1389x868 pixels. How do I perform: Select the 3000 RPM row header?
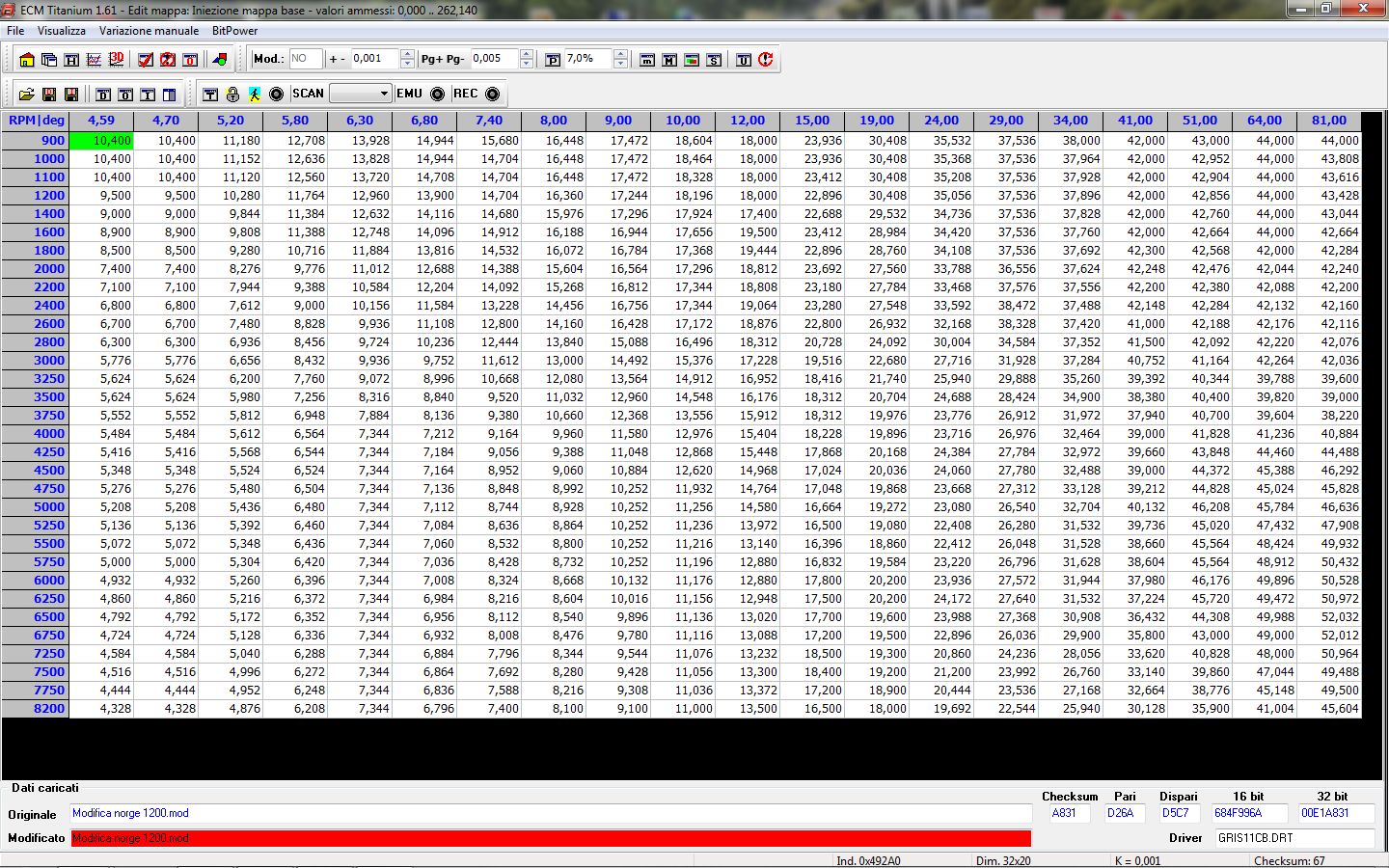point(36,361)
